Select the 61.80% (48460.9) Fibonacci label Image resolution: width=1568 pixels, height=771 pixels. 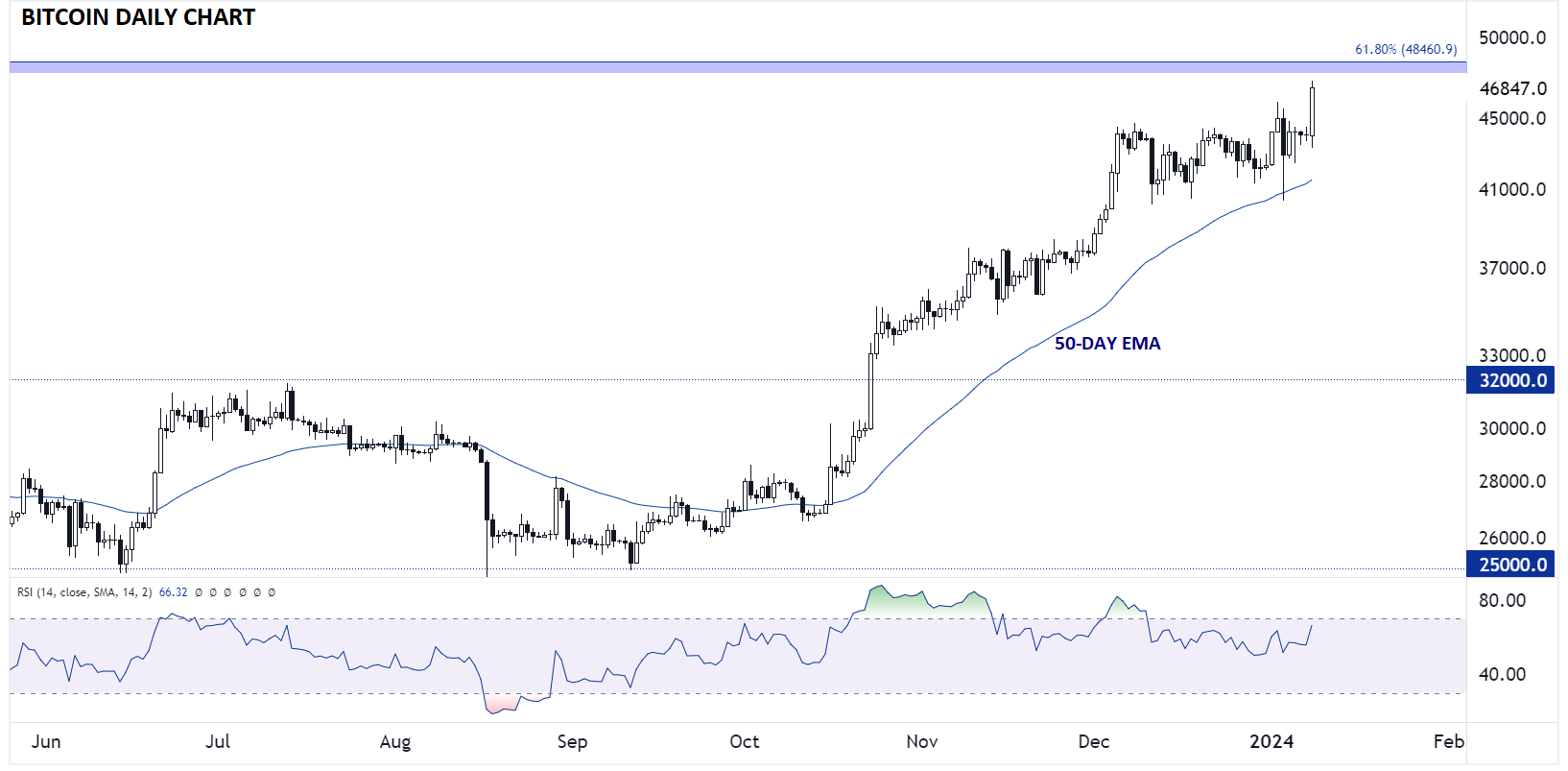[1406, 49]
